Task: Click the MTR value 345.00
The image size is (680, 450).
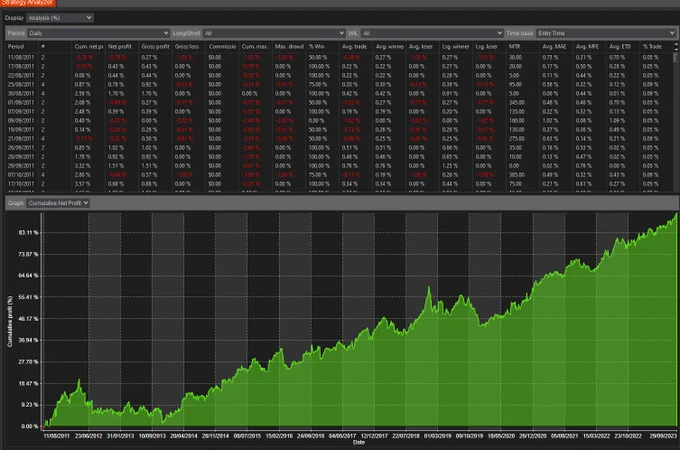Action: [x=517, y=102]
